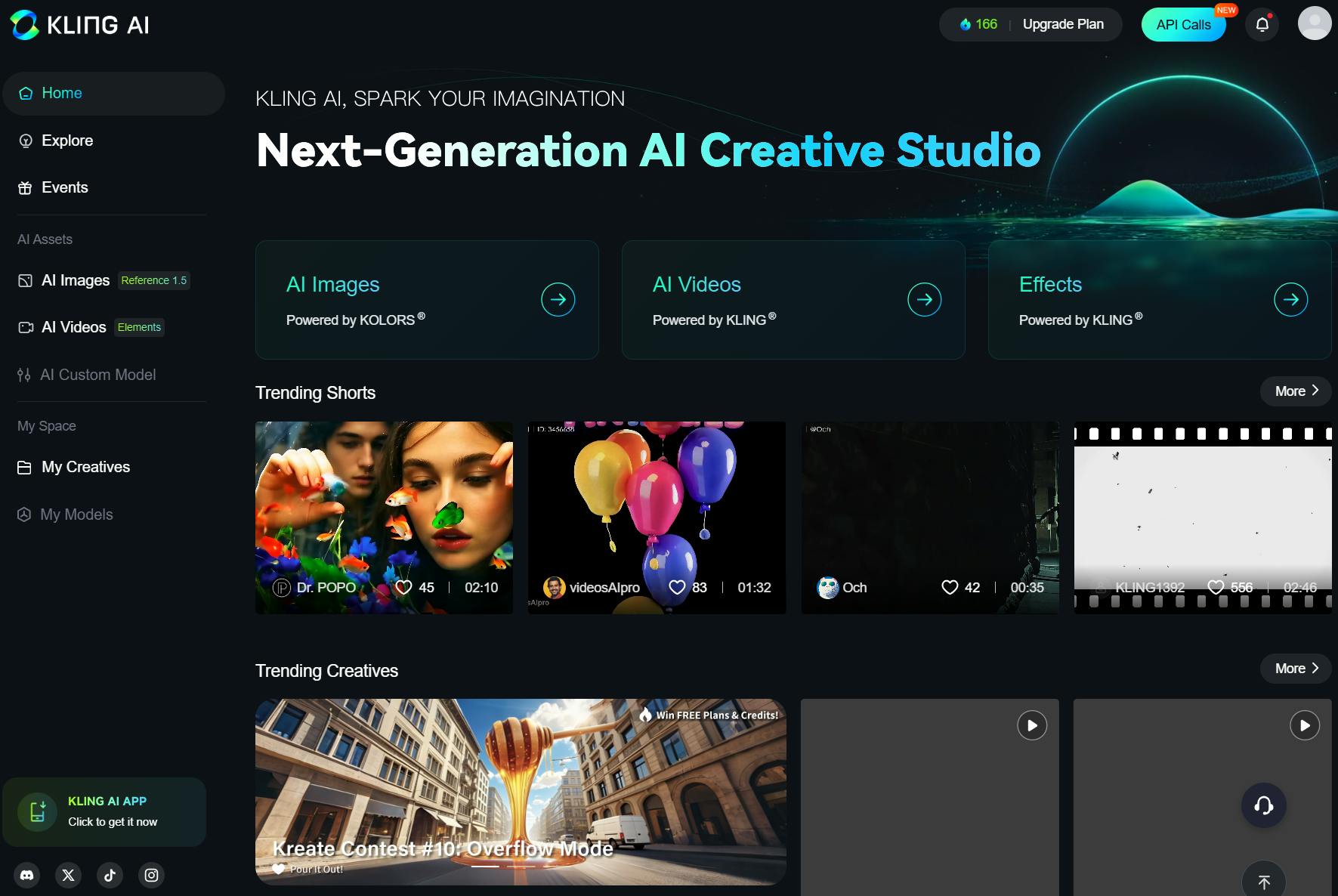Image resolution: width=1338 pixels, height=896 pixels.
Task: Click the Kling AI logo
Action: click(x=79, y=25)
